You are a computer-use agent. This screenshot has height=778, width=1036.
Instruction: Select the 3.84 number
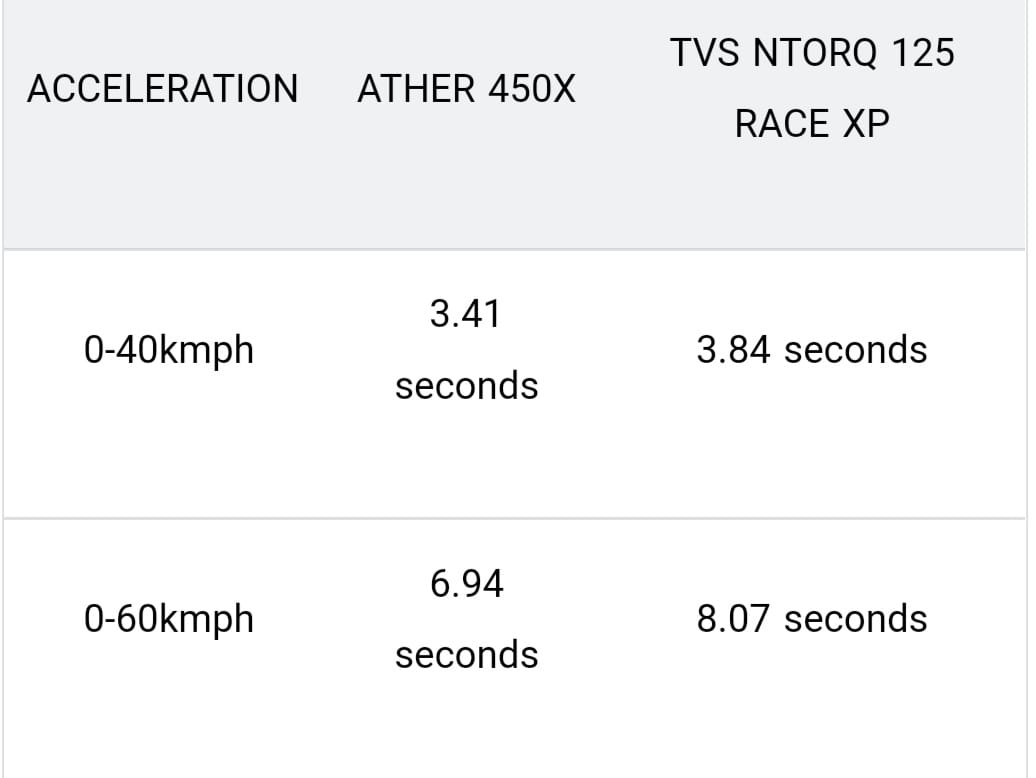tap(735, 350)
